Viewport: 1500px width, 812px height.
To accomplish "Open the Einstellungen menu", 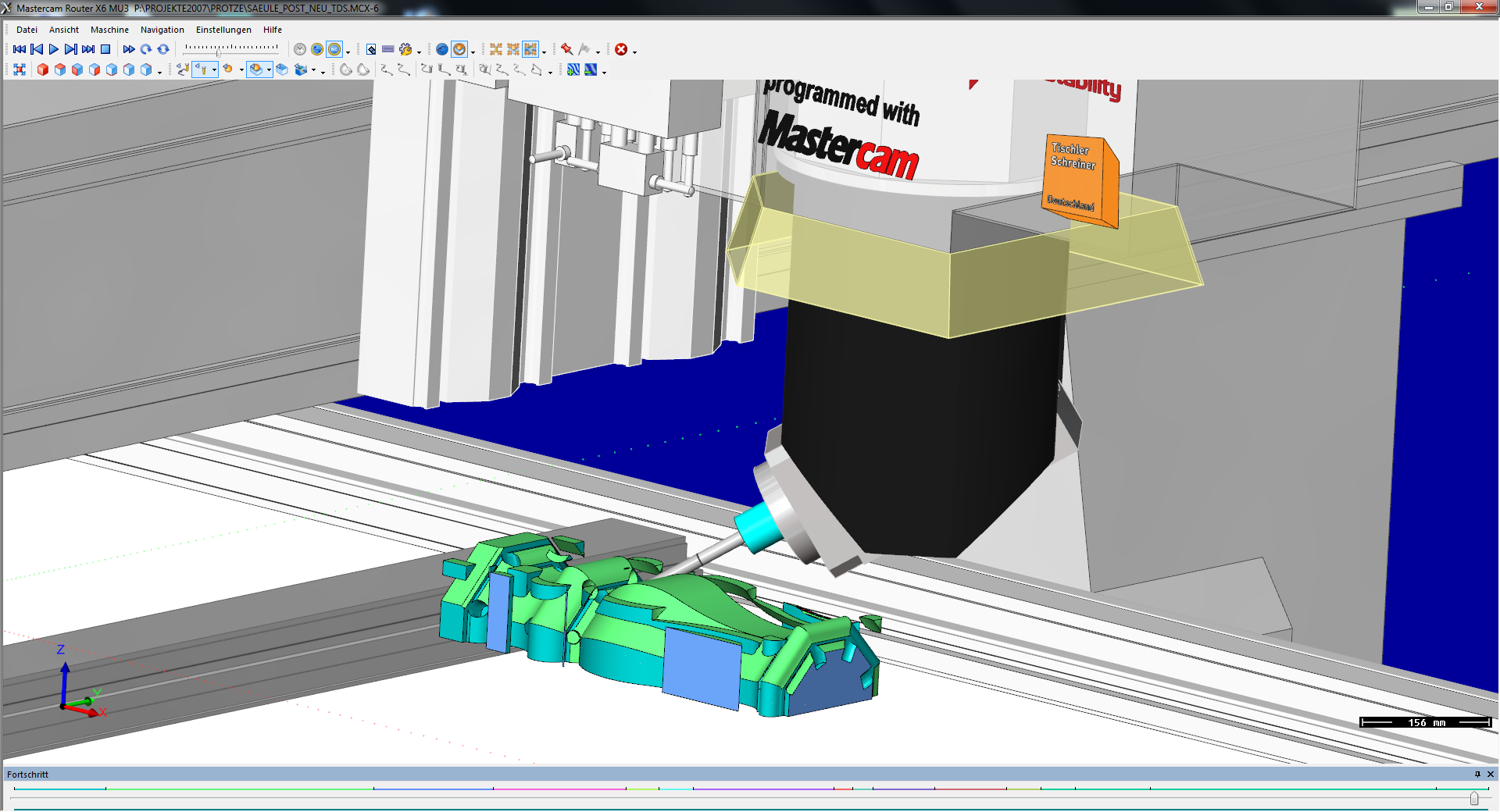I will (223, 30).
